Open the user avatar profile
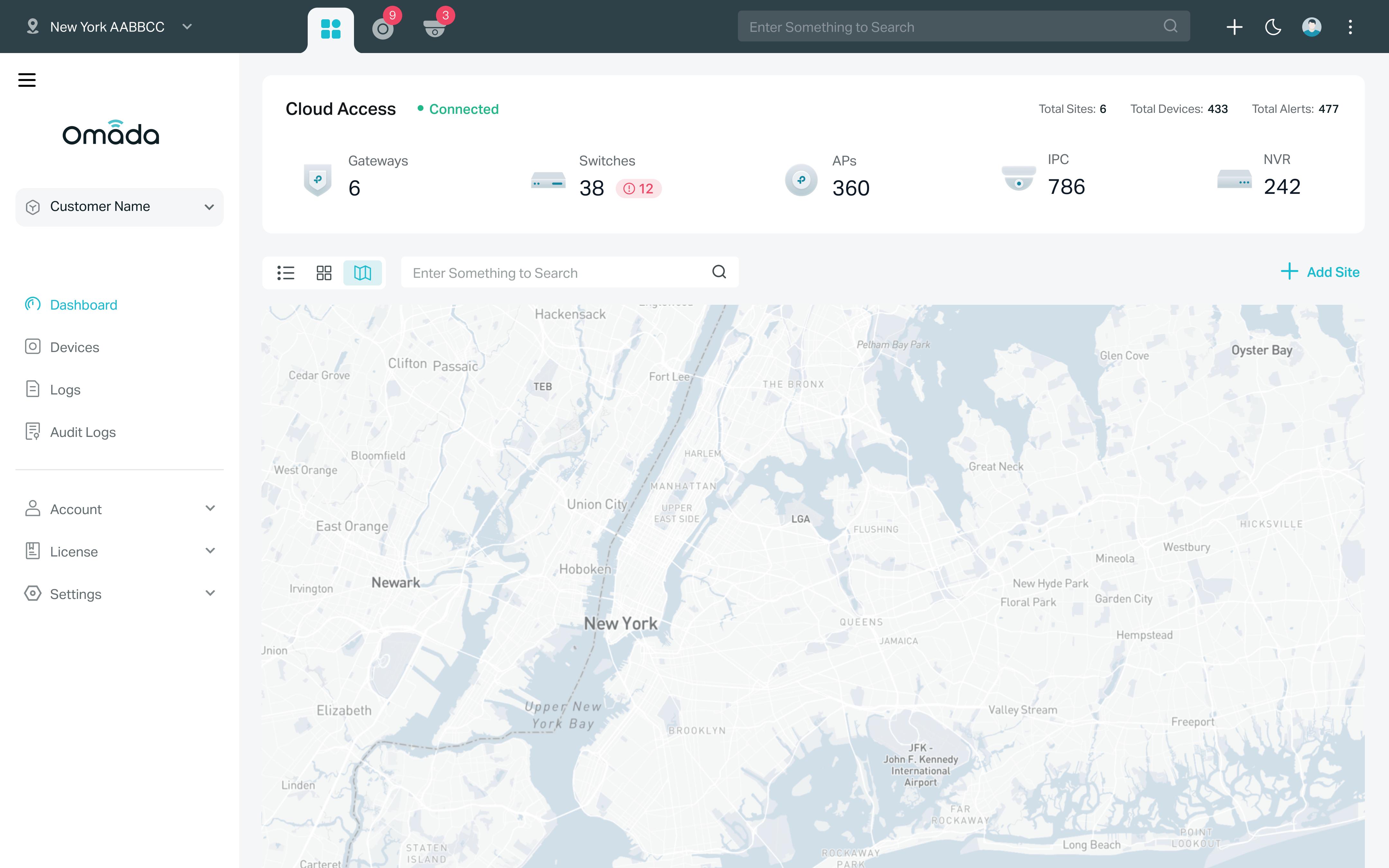Screen dimensions: 1389x868 click(1311, 27)
